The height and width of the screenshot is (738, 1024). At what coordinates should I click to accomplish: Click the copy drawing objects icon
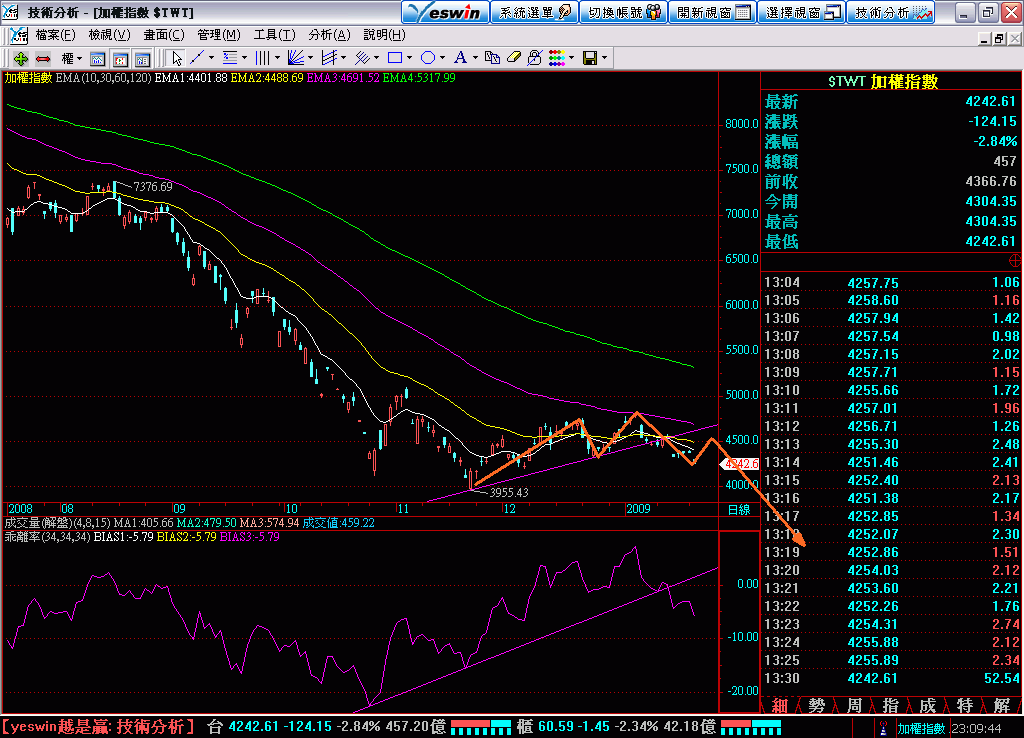click(492, 58)
